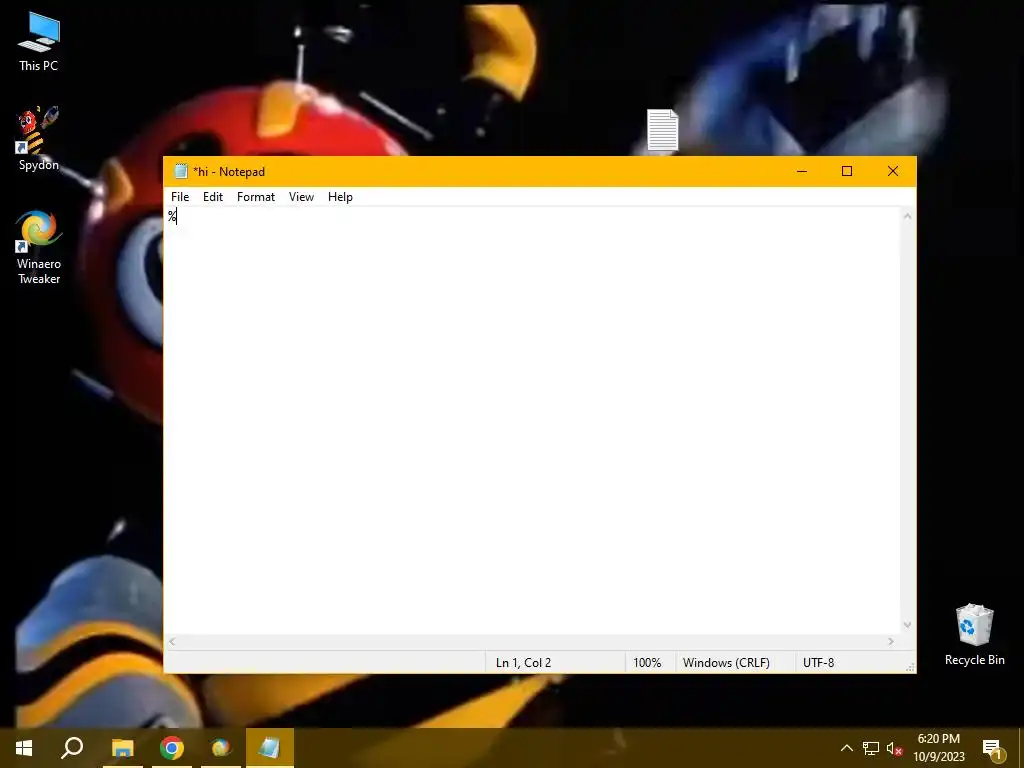This screenshot has width=1024, height=768.
Task: Click vertical scrollbar up arrow
Action: click(907, 216)
